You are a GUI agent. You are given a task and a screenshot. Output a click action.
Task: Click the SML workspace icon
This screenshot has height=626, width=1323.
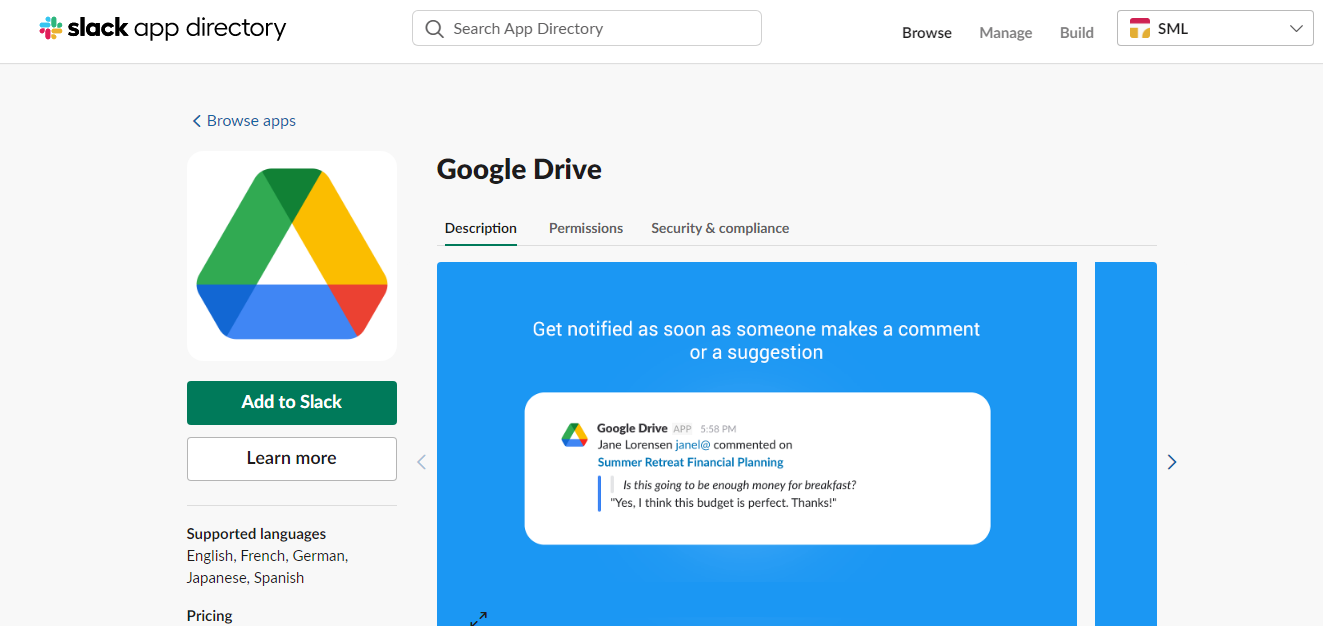coord(1139,29)
